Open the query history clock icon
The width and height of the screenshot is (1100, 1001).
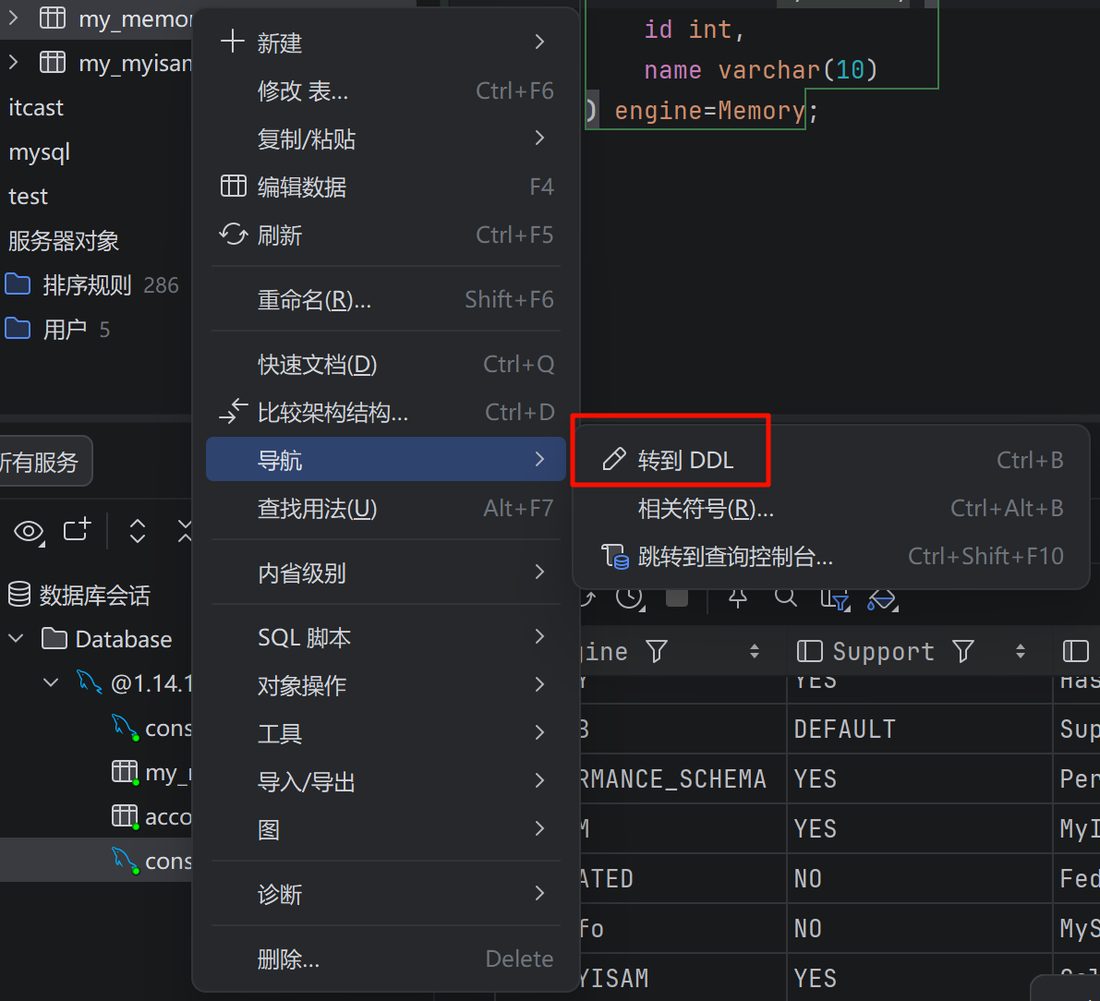(x=630, y=598)
